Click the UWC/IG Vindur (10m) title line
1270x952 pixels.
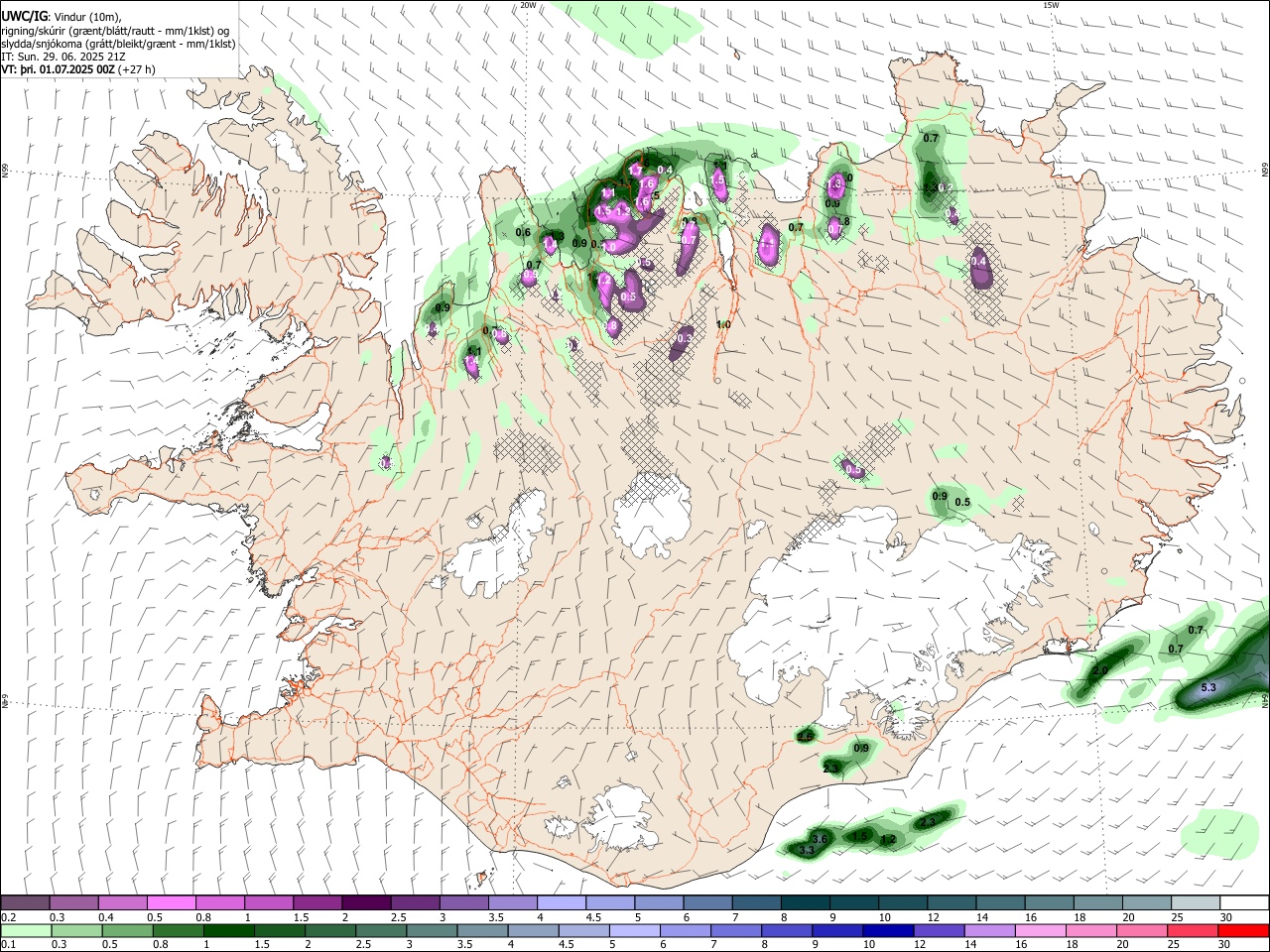coord(62,17)
